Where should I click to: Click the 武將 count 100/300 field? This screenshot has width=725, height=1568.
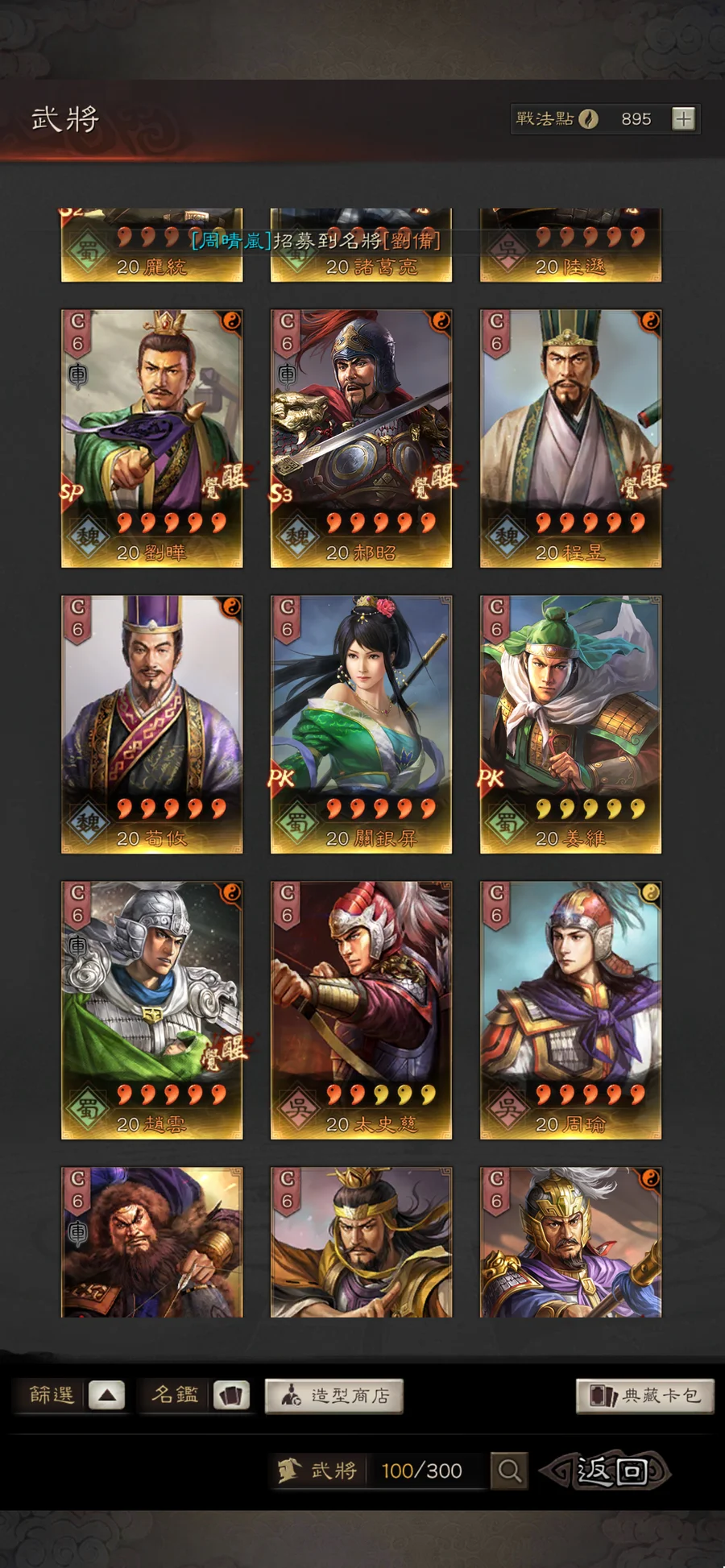click(x=421, y=1471)
